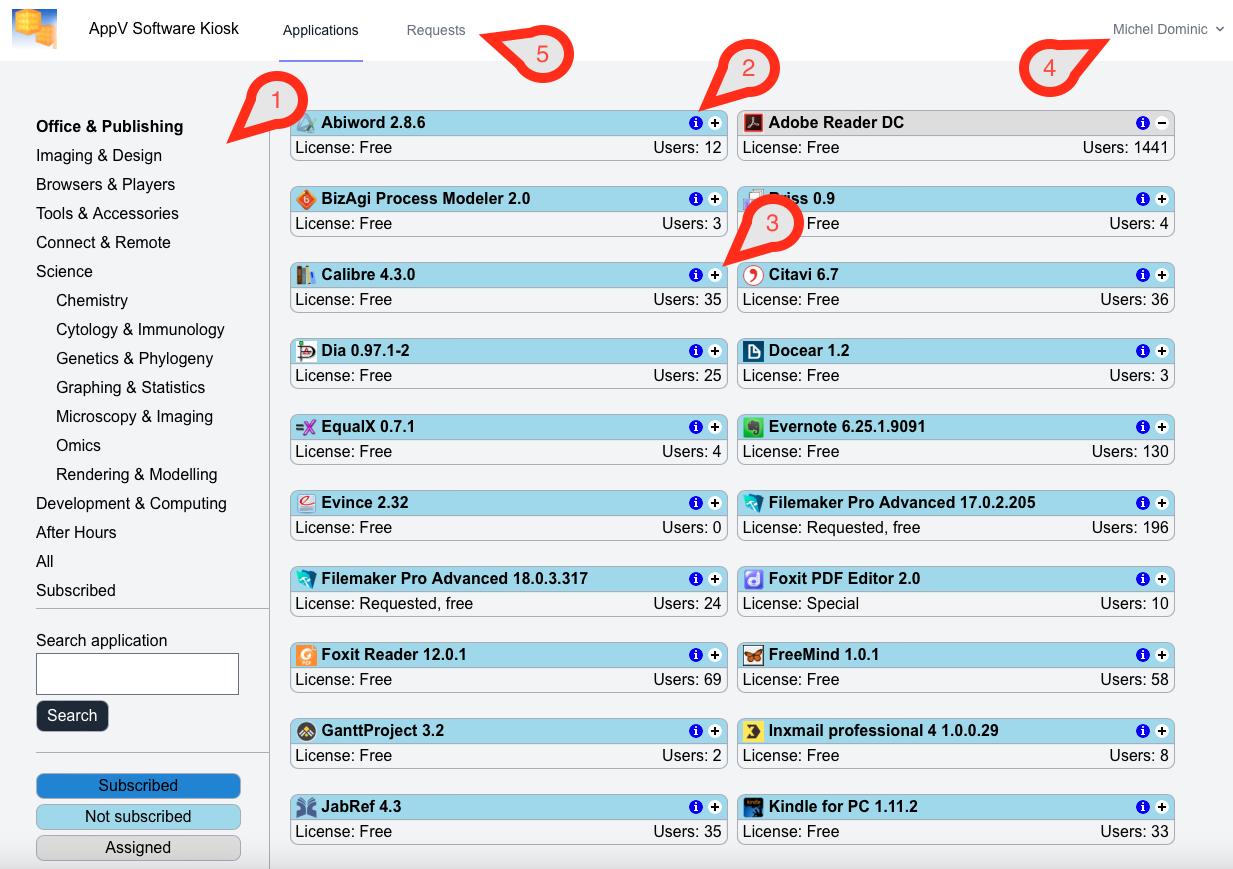View info for Filemaker Pro Advanced 18.0.3.317
Image resolution: width=1233 pixels, height=869 pixels.
[x=696, y=579]
